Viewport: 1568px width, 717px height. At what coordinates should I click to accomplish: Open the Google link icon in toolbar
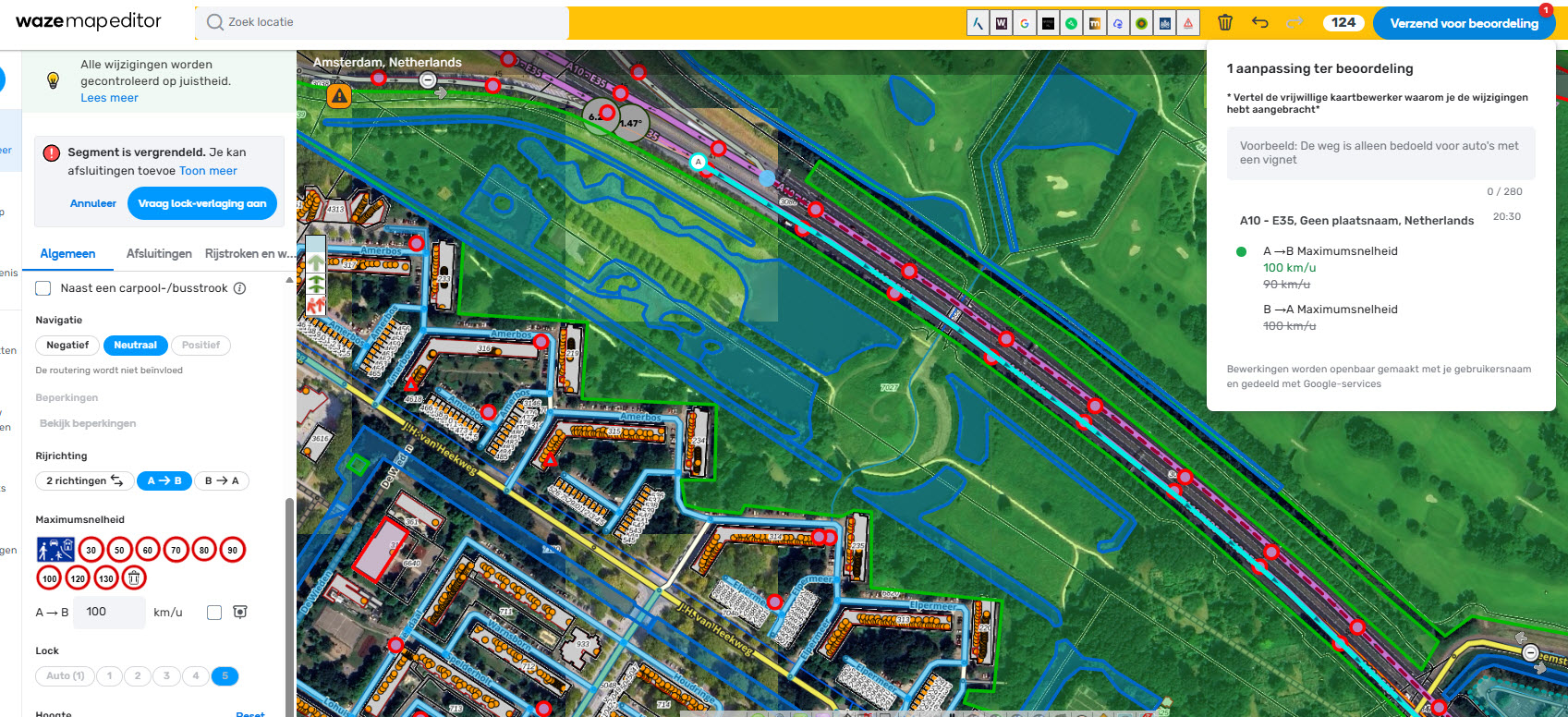pos(1025,24)
